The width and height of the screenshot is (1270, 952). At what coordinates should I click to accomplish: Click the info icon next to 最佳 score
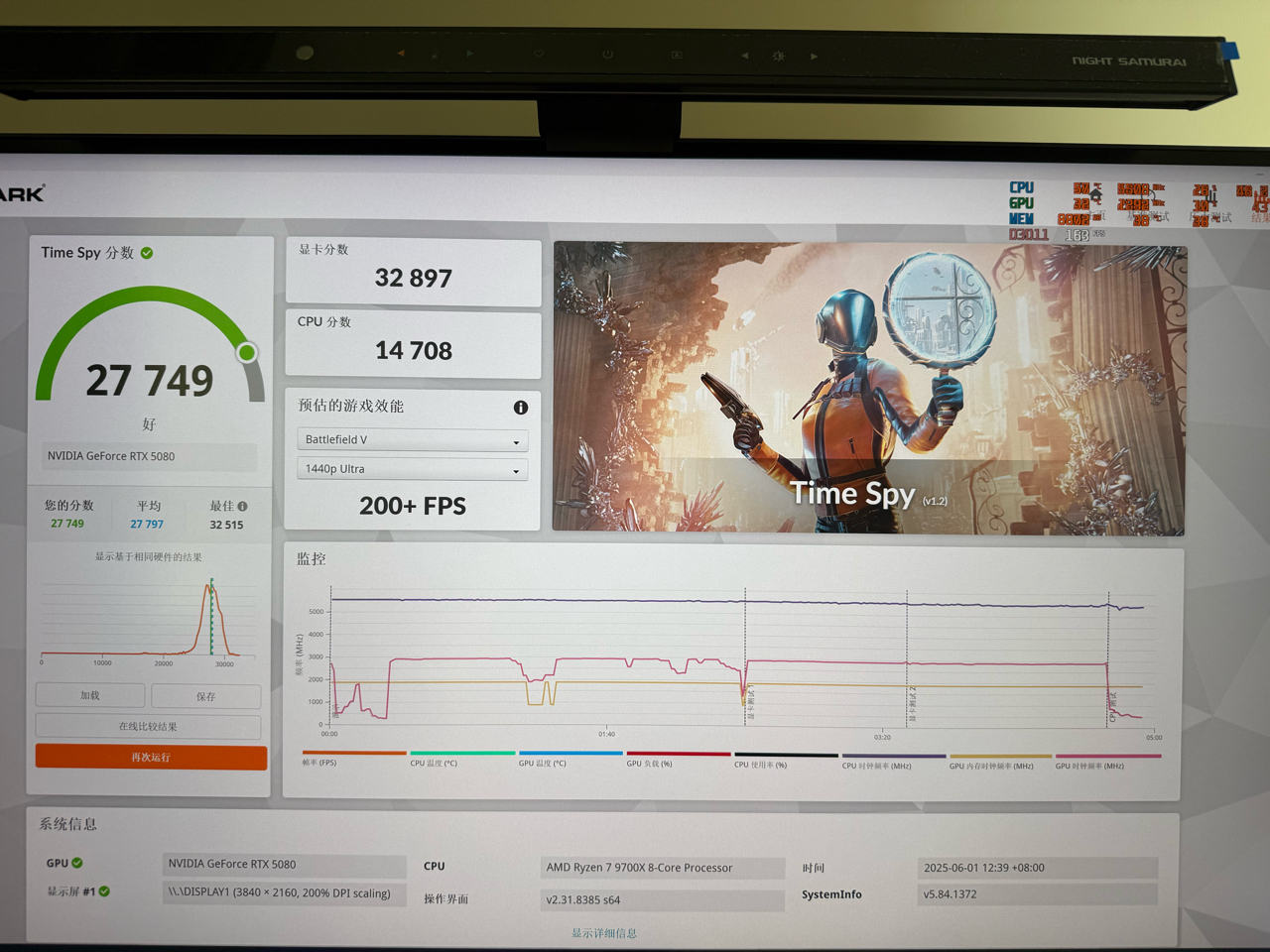coord(242,506)
